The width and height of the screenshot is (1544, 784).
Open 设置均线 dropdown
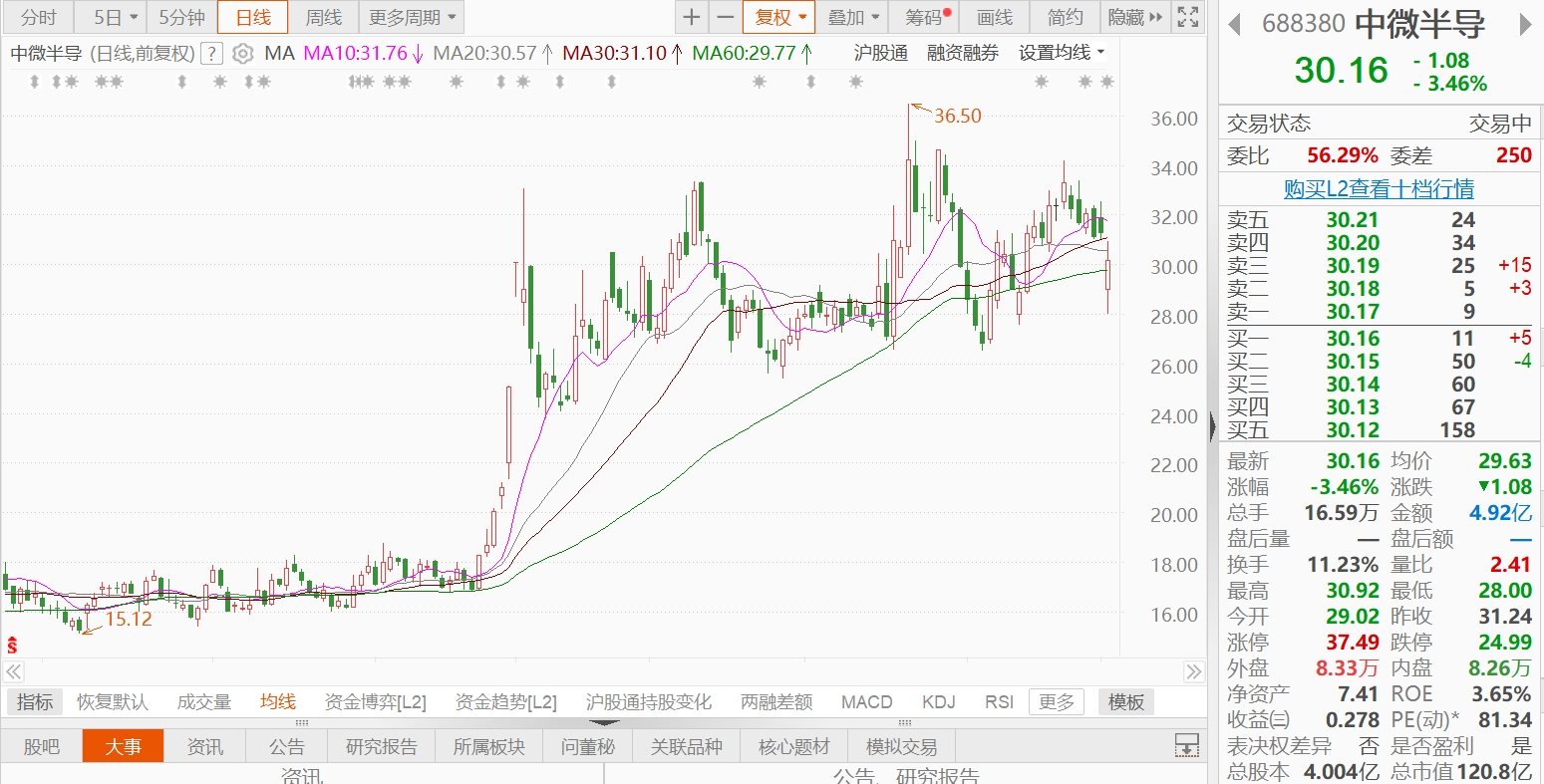click(1062, 54)
